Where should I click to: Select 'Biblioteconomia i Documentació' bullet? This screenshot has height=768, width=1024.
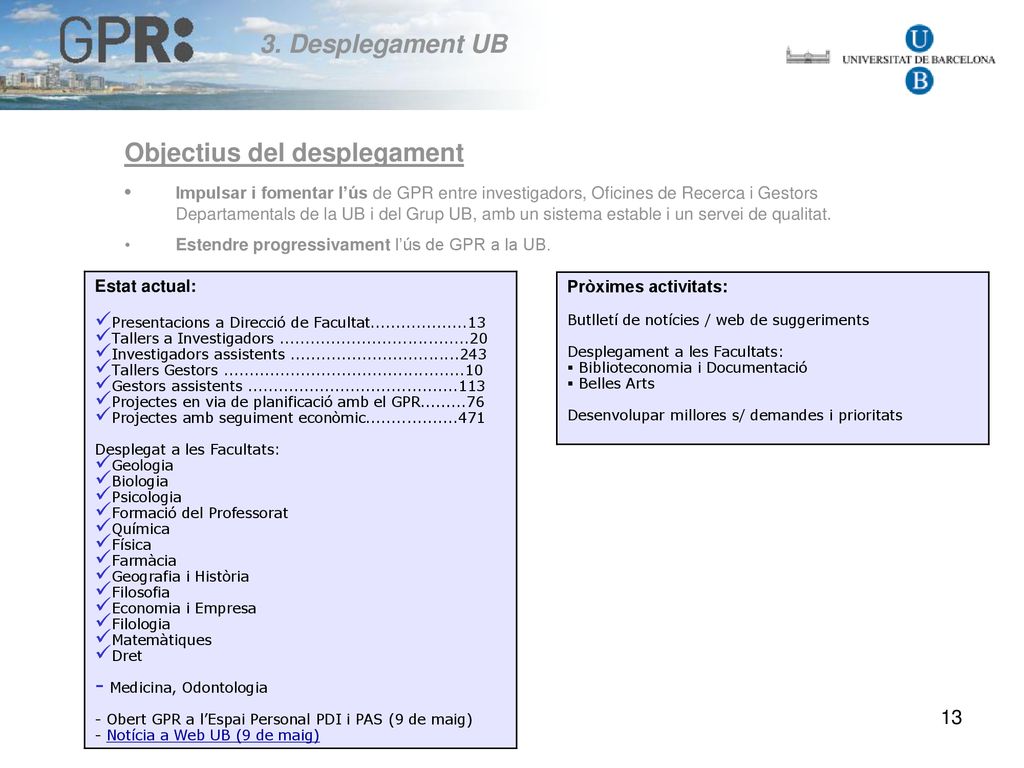pyautogui.click(x=688, y=368)
